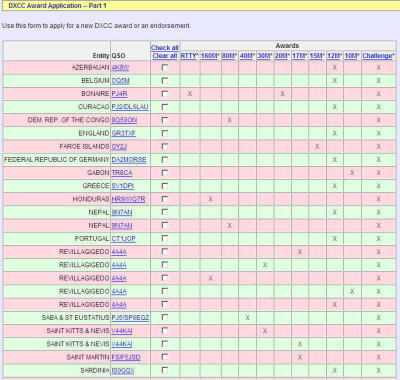Screen dimensions: 400x380
Task: Open the 20M award column link
Action: [x=282, y=56]
